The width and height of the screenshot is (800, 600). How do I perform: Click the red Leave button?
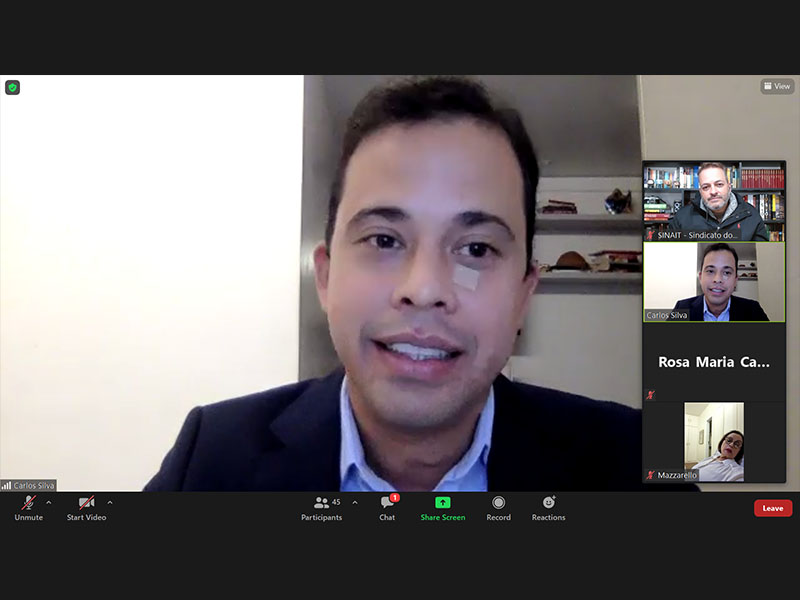coord(773,508)
